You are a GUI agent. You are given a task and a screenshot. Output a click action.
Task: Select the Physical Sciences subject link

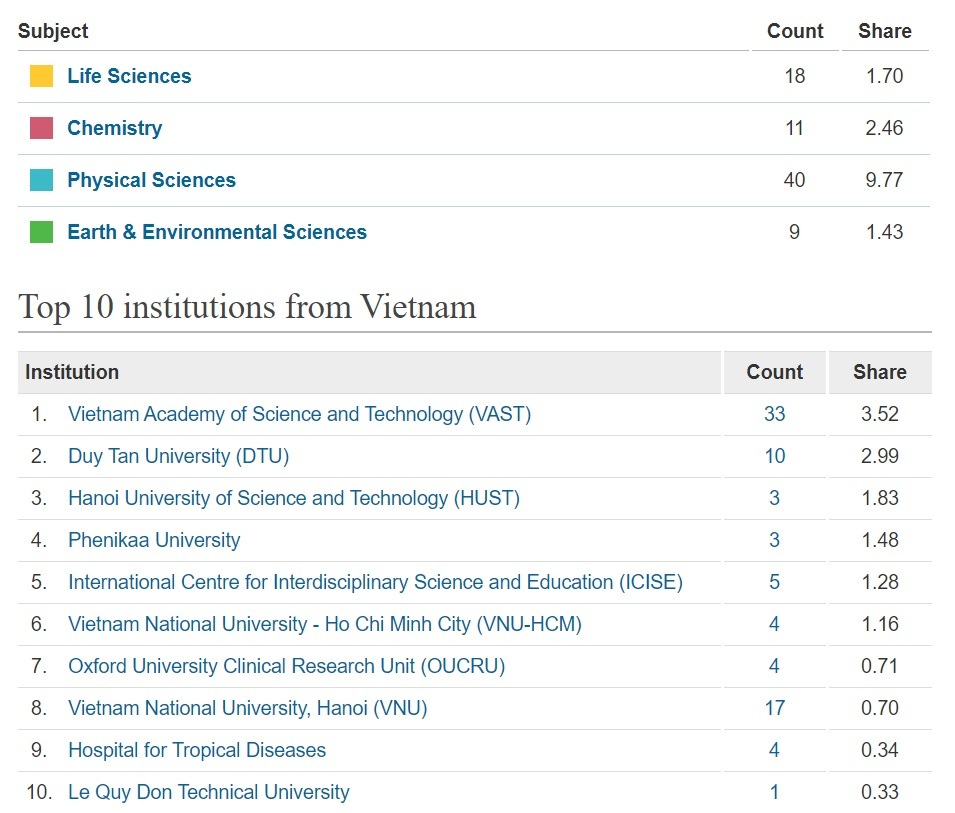[x=151, y=180]
